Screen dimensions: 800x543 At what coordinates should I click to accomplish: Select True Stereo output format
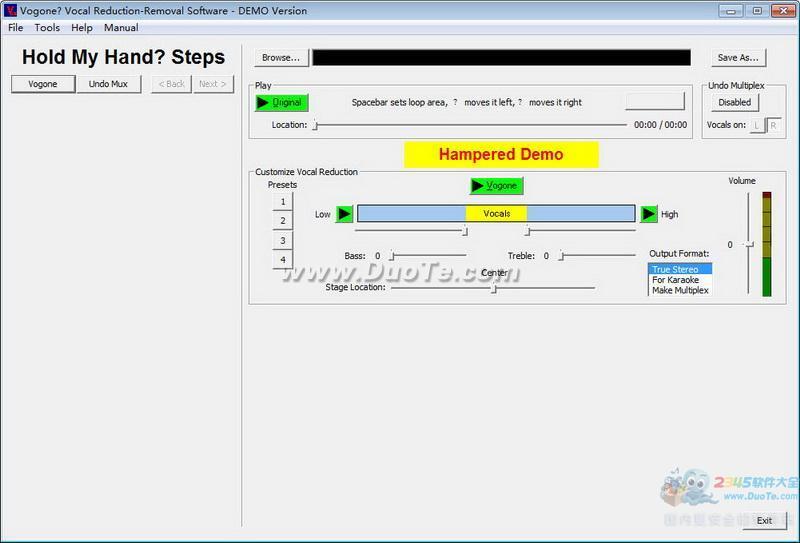click(680, 269)
